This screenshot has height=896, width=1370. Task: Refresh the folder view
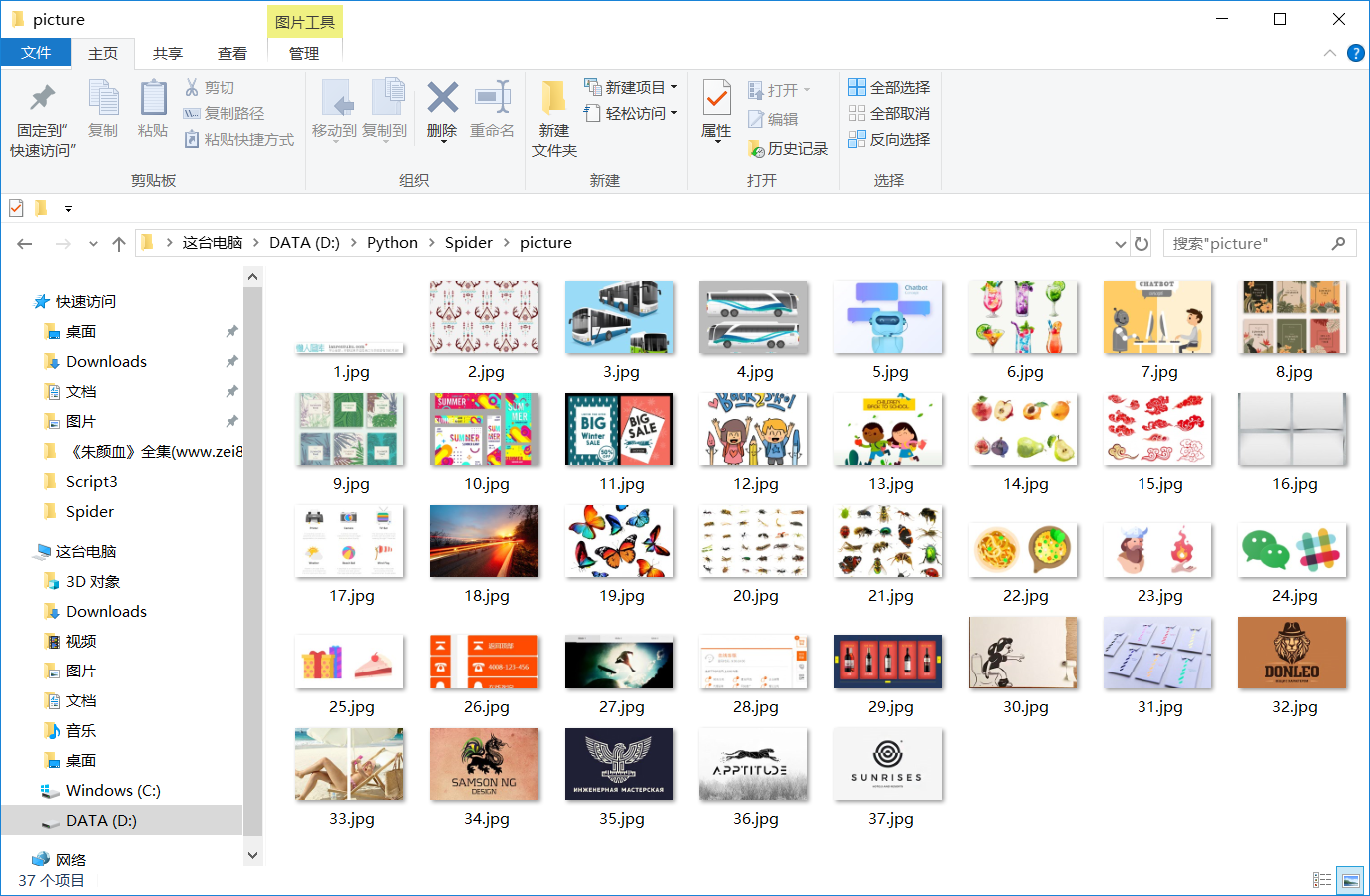pos(1141,242)
